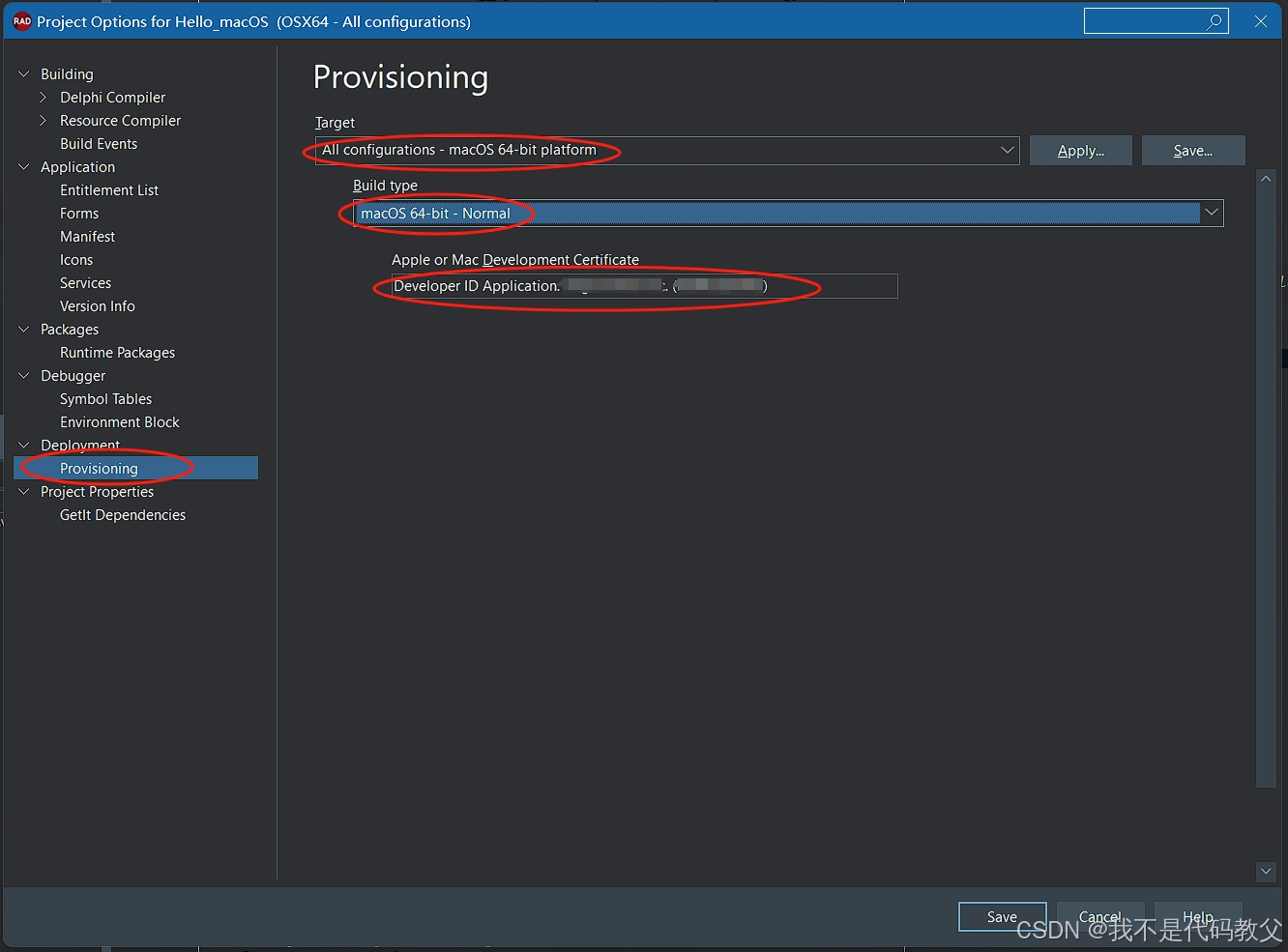Select Symbol Tables in the tree
Viewport: 1288px width, 952px height.
click(105, 398)
